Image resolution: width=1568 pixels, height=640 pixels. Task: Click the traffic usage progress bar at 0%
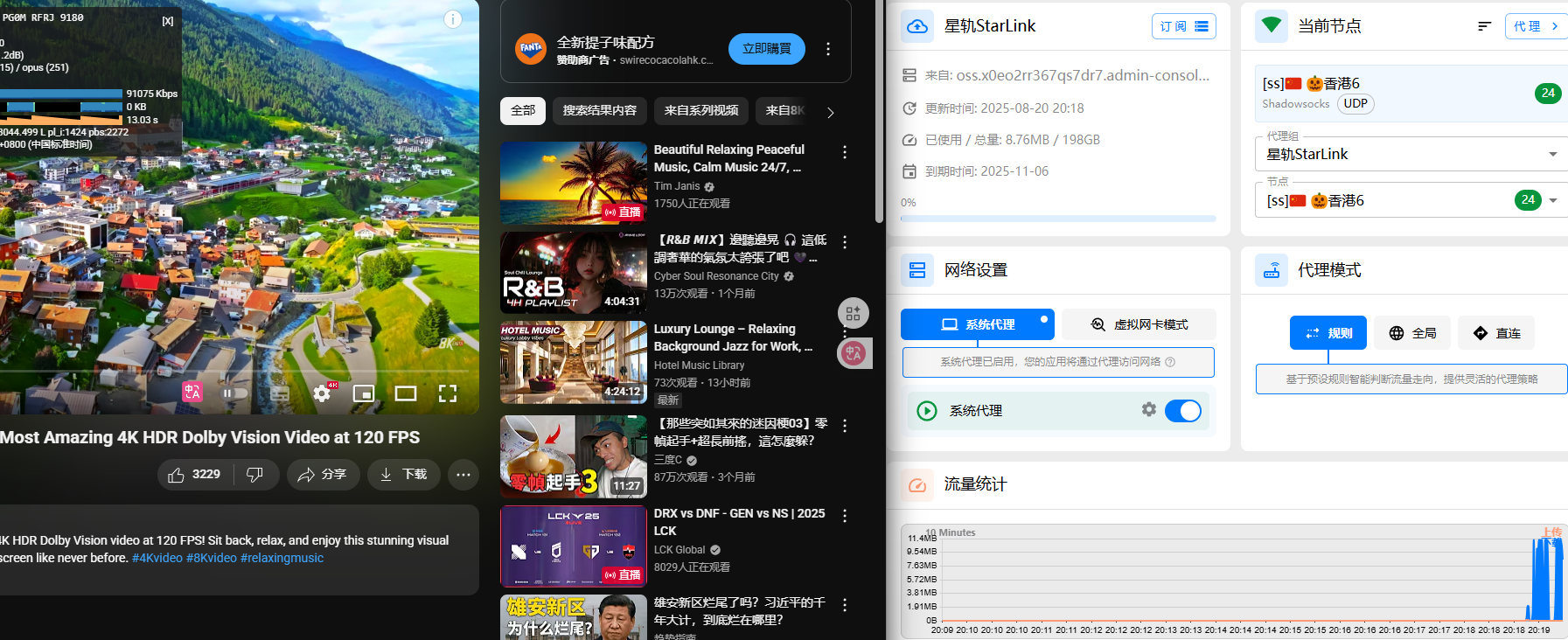pos(1058,219)
